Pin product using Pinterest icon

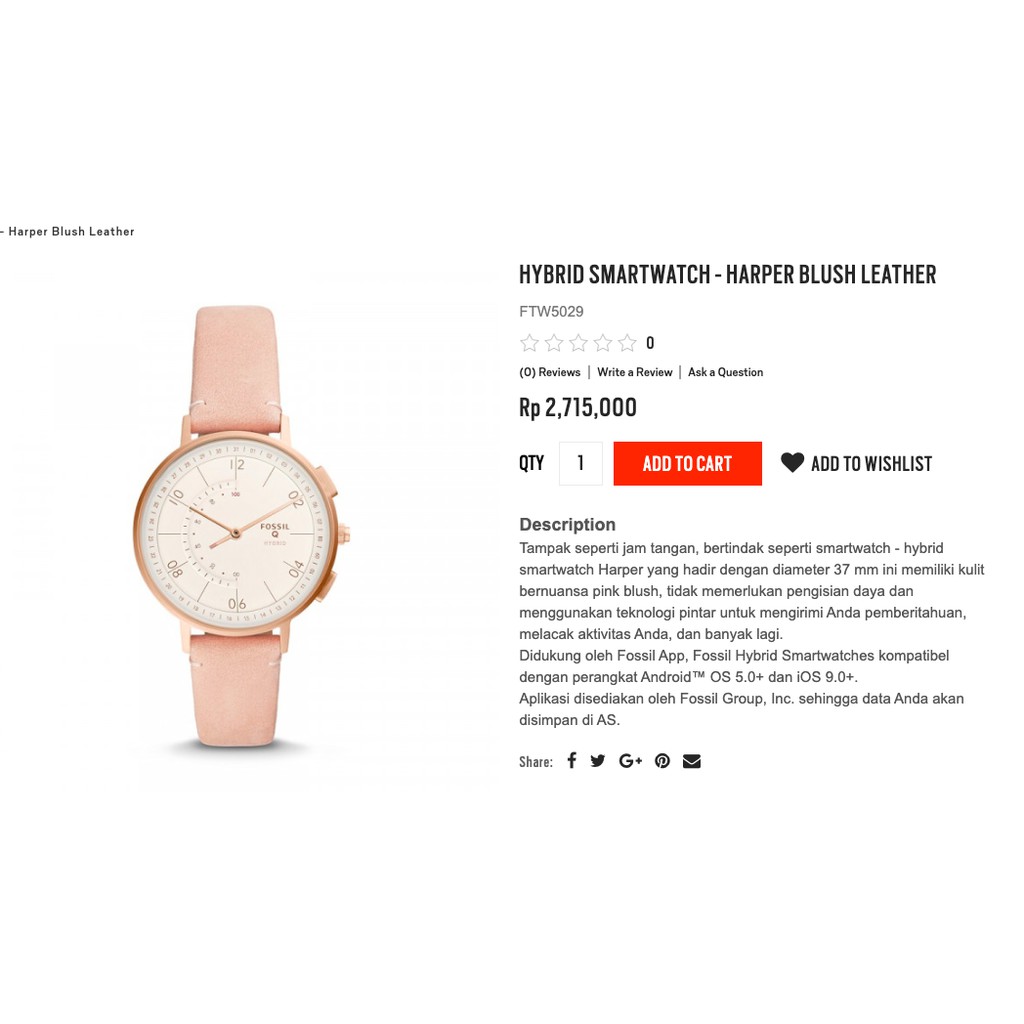(662, 761)
